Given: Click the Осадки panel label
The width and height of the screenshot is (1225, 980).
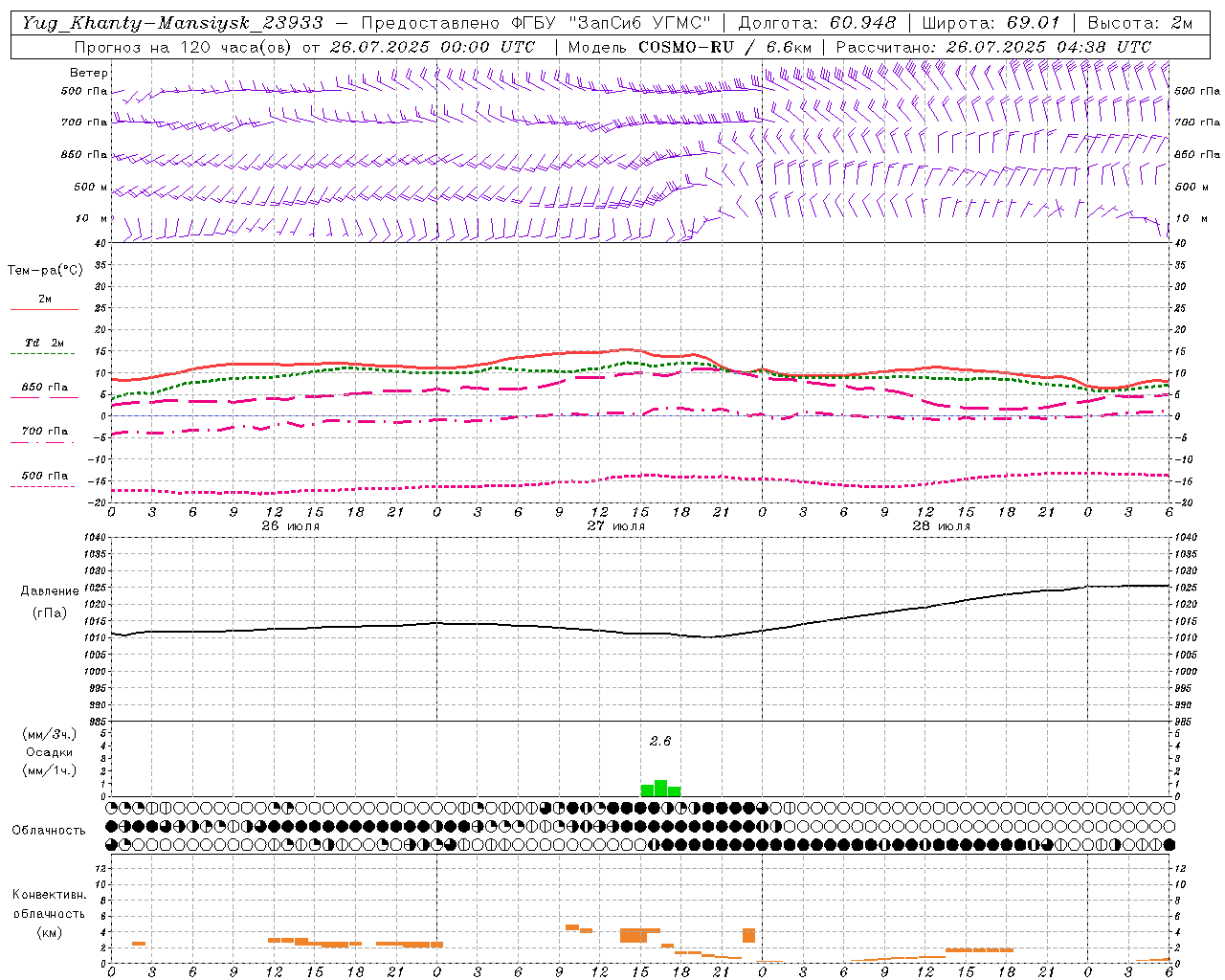Looking at the screenshot, I should [49, 752].
